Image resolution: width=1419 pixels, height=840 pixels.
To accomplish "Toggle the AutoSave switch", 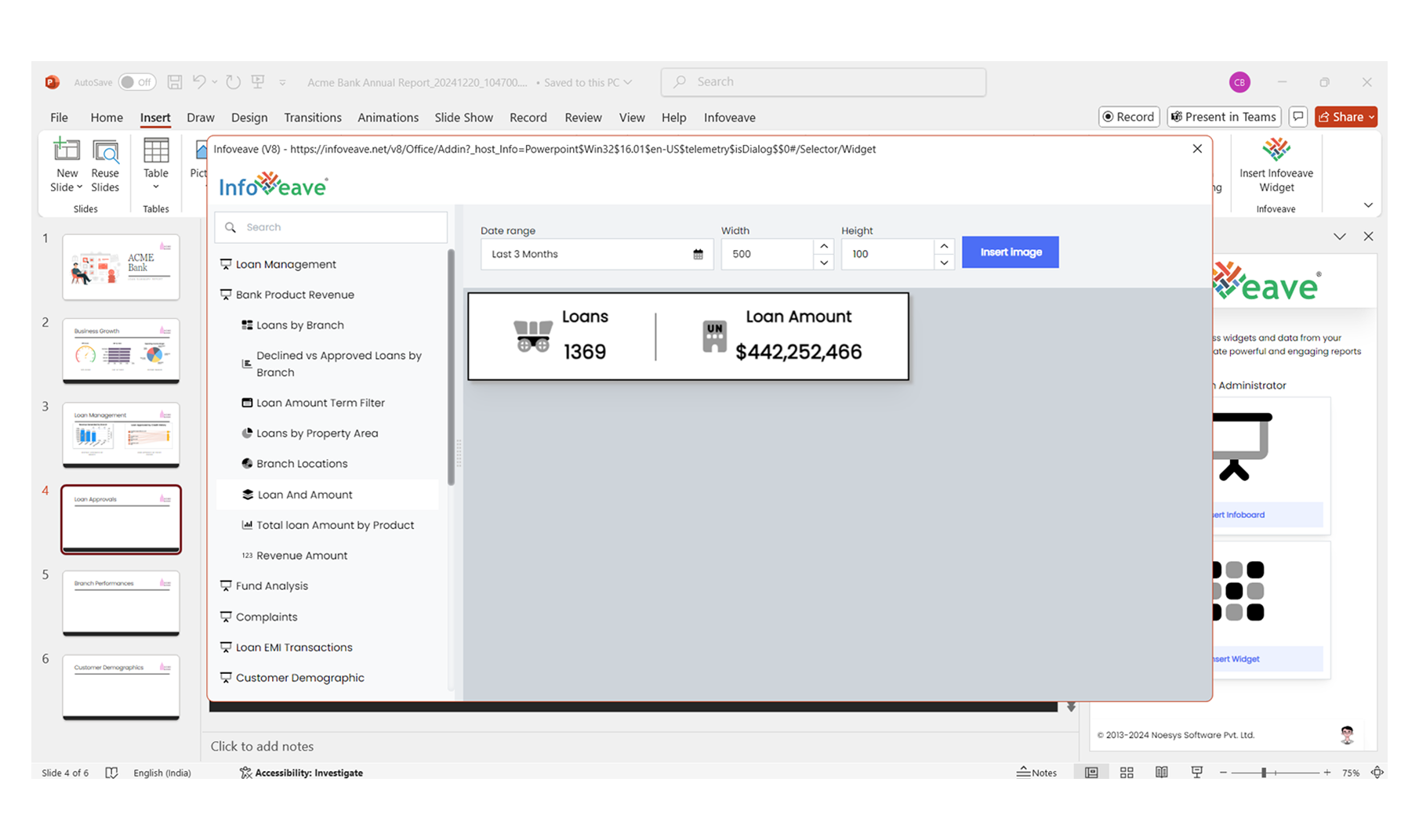I will [137, 82].
